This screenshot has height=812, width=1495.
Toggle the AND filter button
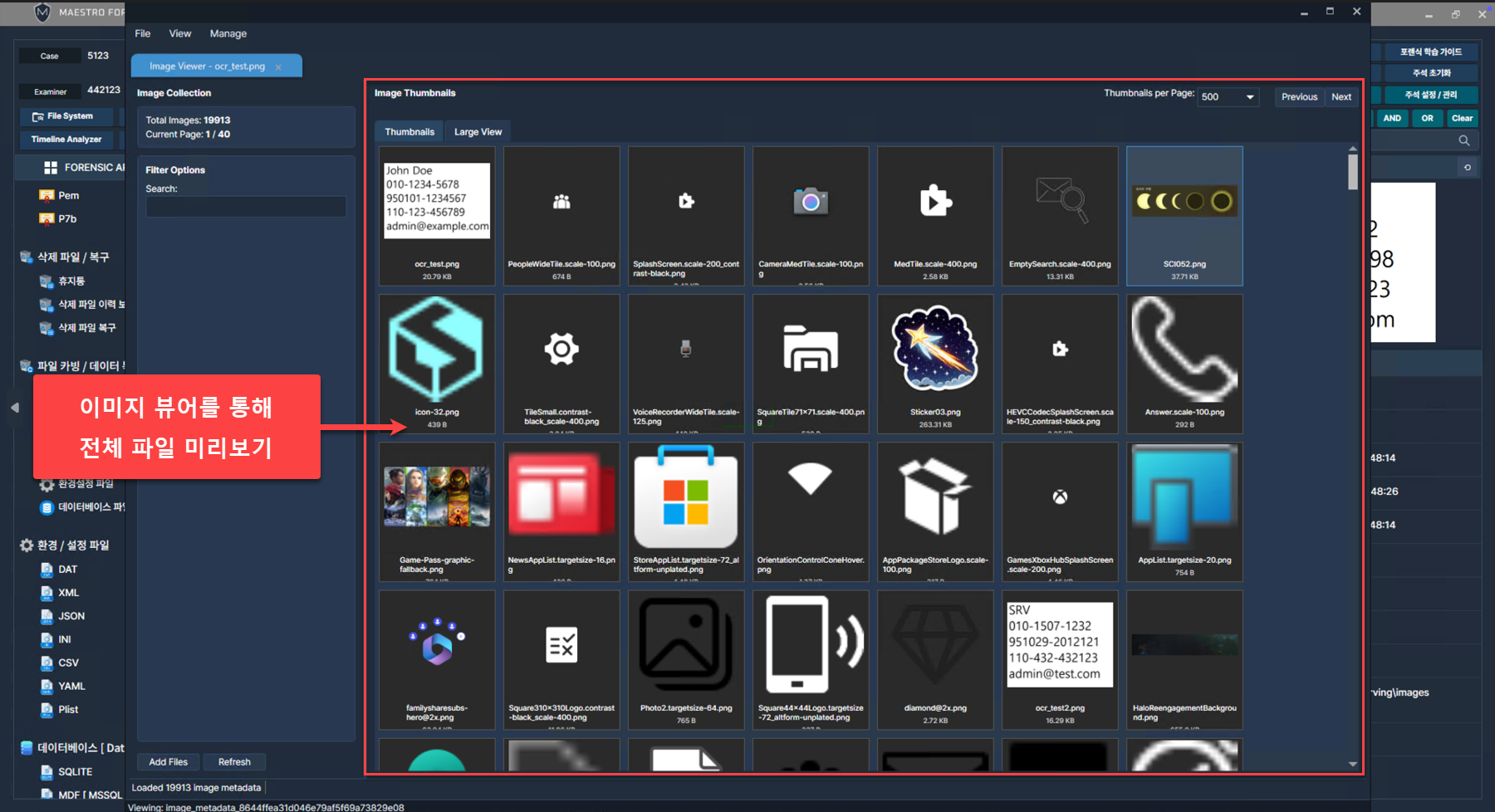coord(1392,119)
